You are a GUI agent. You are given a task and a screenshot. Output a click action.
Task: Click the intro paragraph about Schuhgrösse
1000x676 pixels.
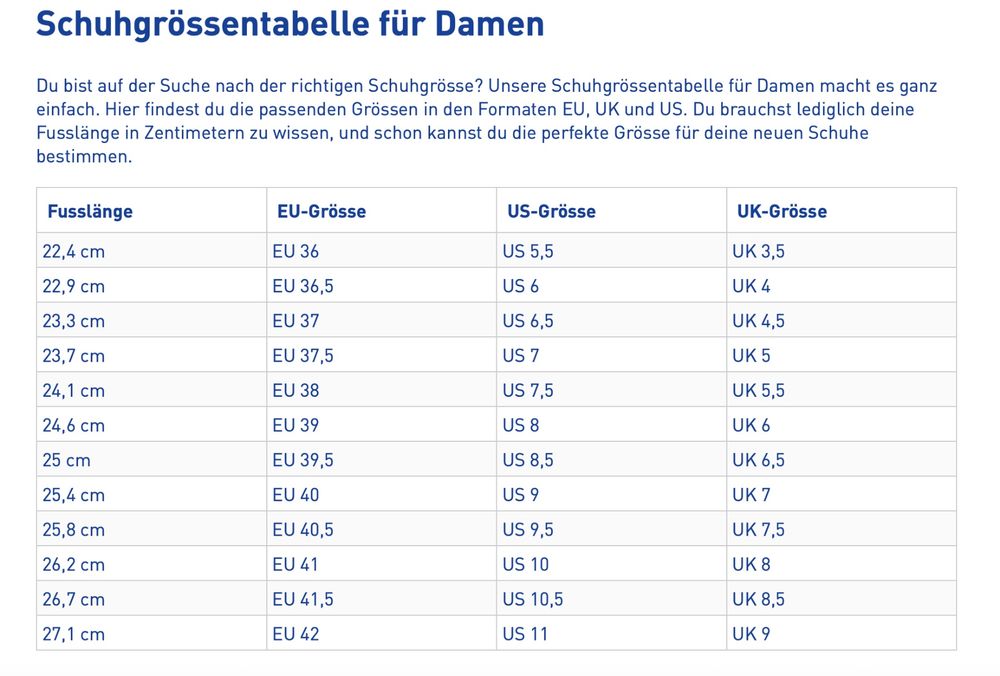coord(487,121)
